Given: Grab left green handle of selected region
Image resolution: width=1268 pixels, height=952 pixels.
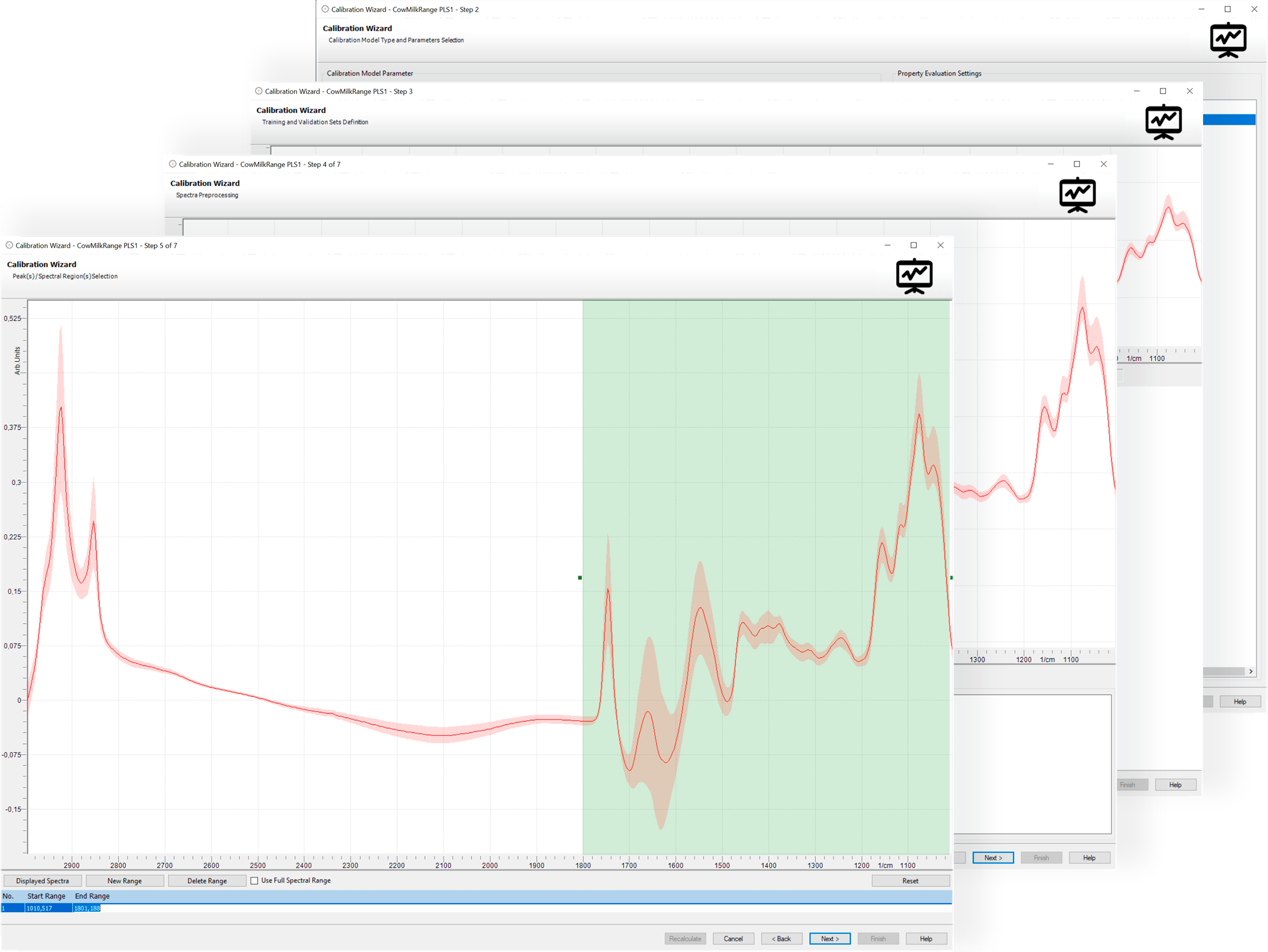Looking at the screenshot, I should tap(579, 578).
